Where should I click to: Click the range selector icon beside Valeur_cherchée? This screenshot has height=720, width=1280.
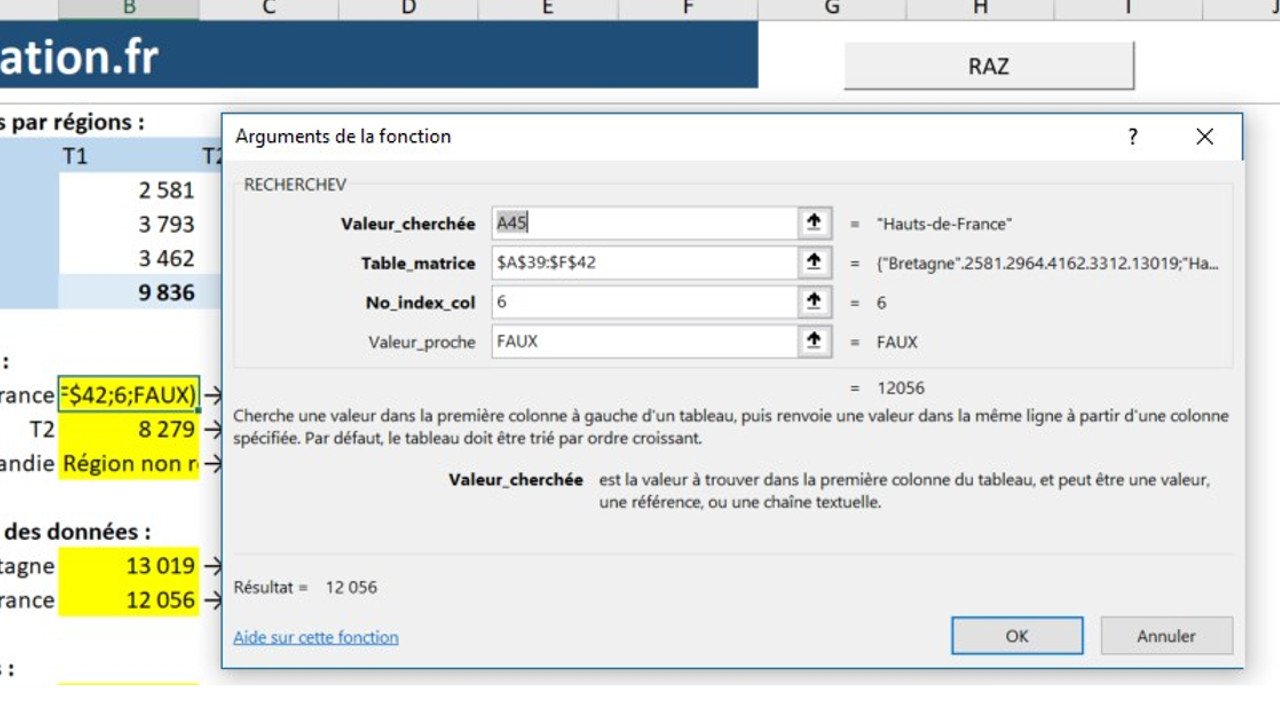tap(812, 223)
